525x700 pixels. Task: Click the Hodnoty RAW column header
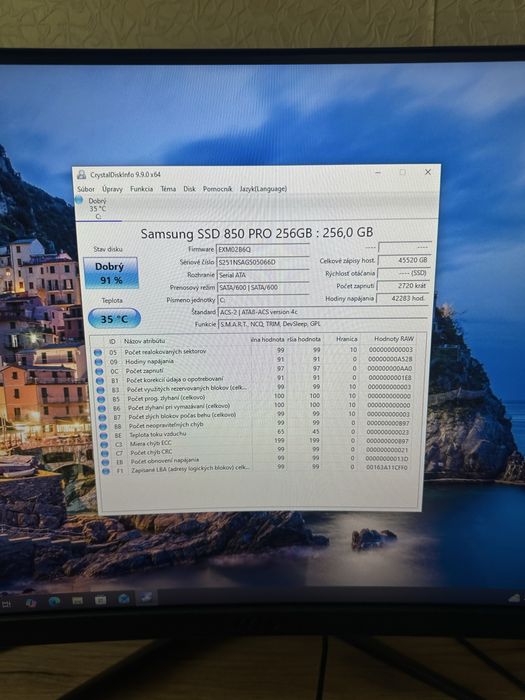(x=394, y=339)
